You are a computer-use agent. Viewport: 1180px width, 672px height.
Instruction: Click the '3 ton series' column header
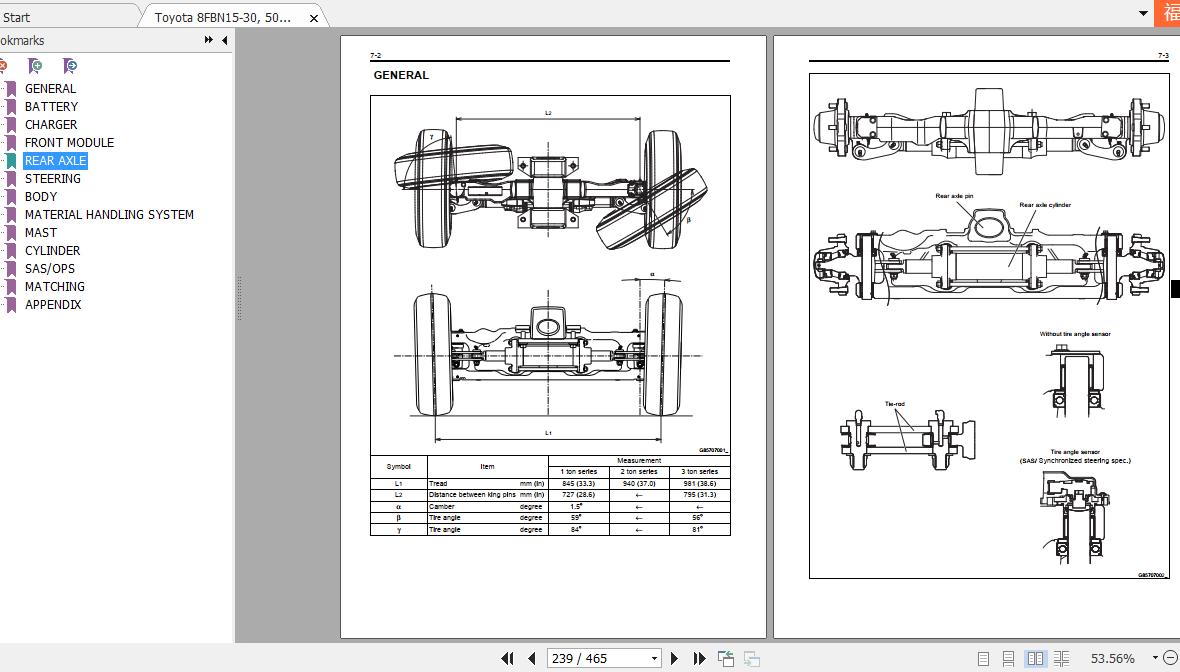coord(700,472)
